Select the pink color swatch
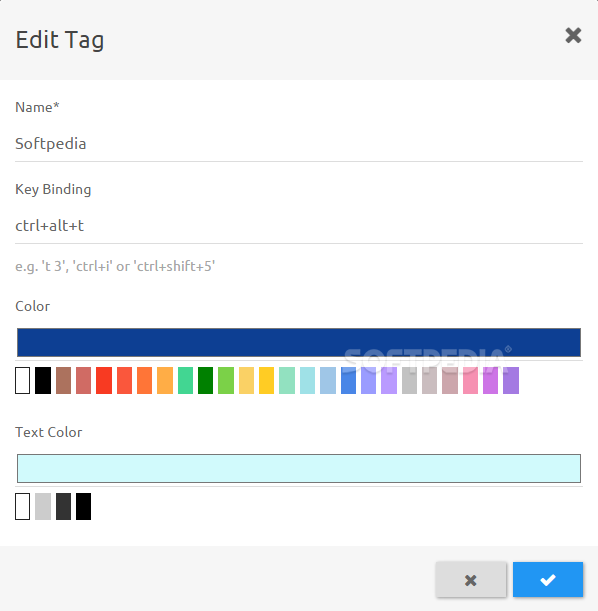Viewport: 598px width, 611px height. point(470,380)
